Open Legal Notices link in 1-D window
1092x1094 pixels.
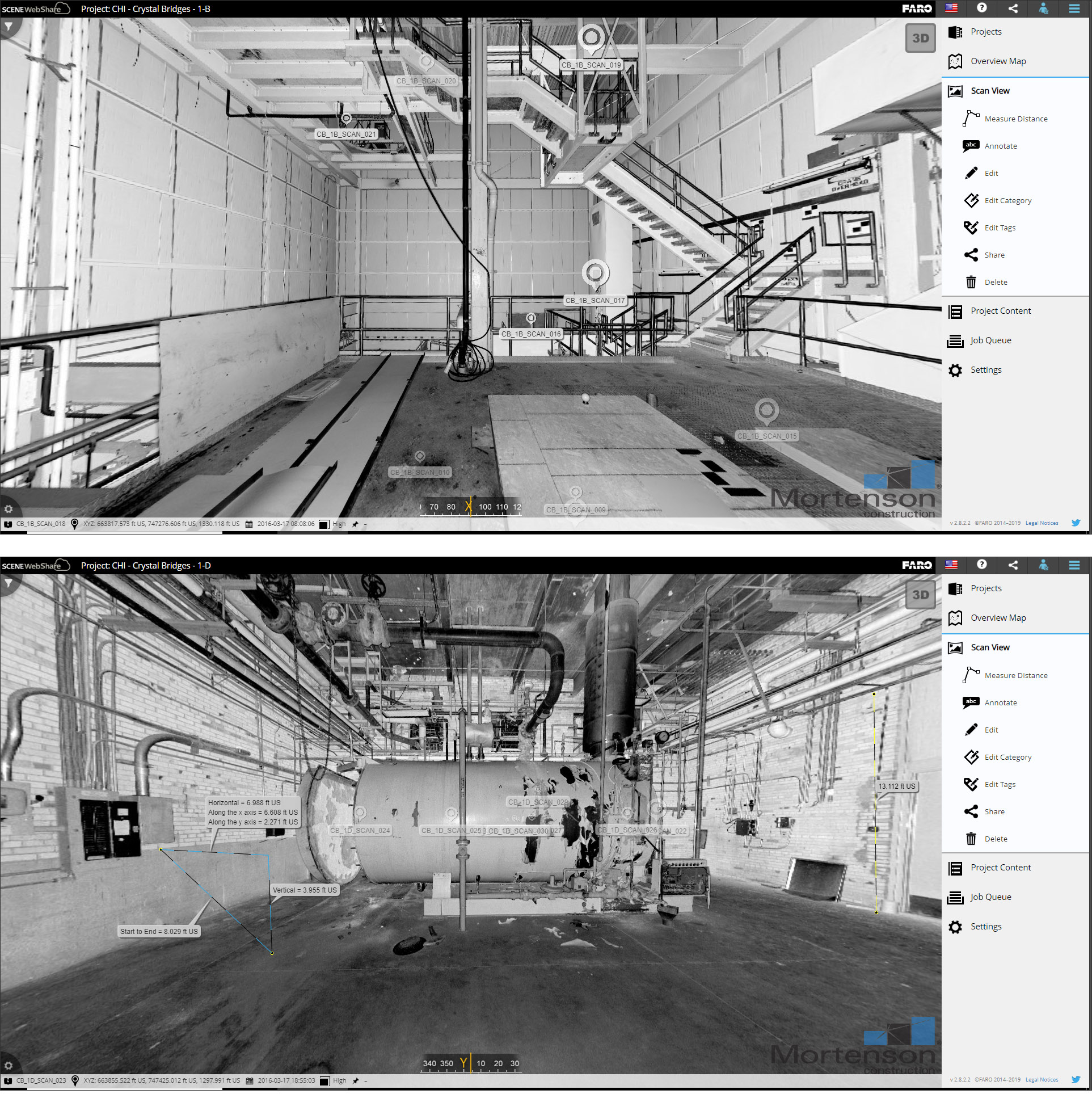pos(1042,1080)
